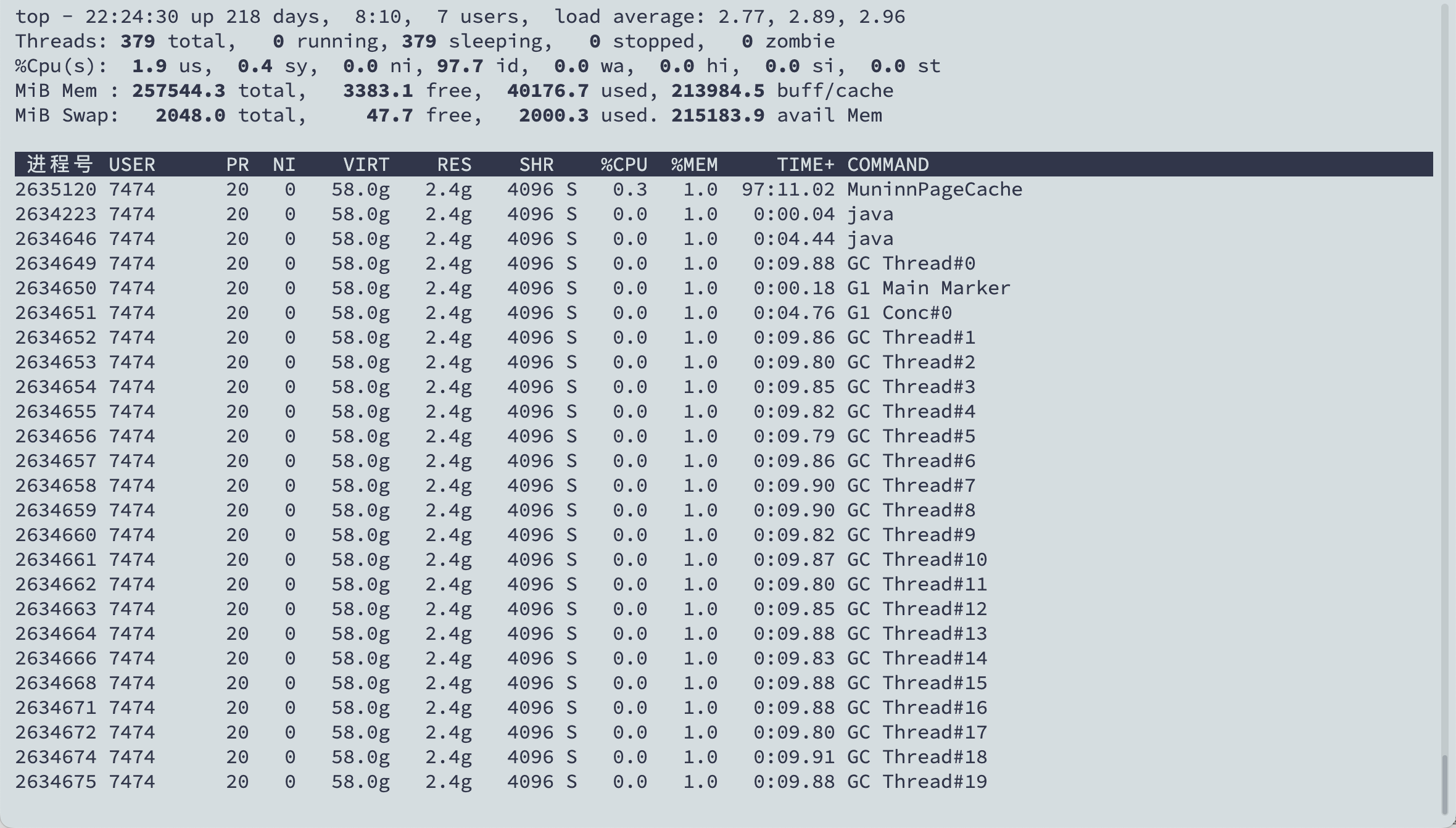Image resolution: width=1456 pixels, height=828 pixels.
Task: Click the 2000.3 used swap value
Action: (x=553, y=115)
